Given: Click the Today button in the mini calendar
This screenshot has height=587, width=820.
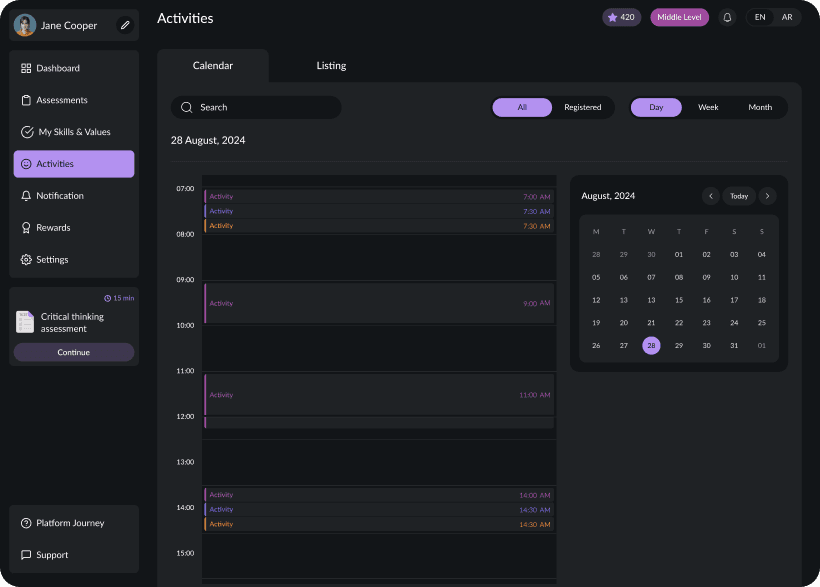Looking at the screenshot, I should tap(741, 196).
